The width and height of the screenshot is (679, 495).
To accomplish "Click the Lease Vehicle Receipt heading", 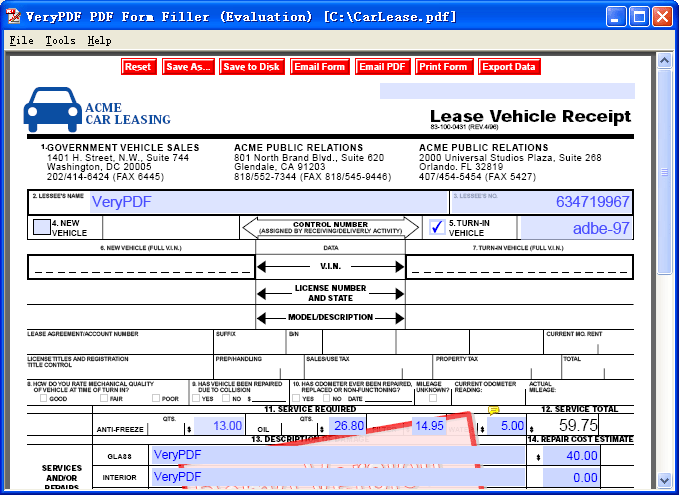I will (x=530, y=116).
